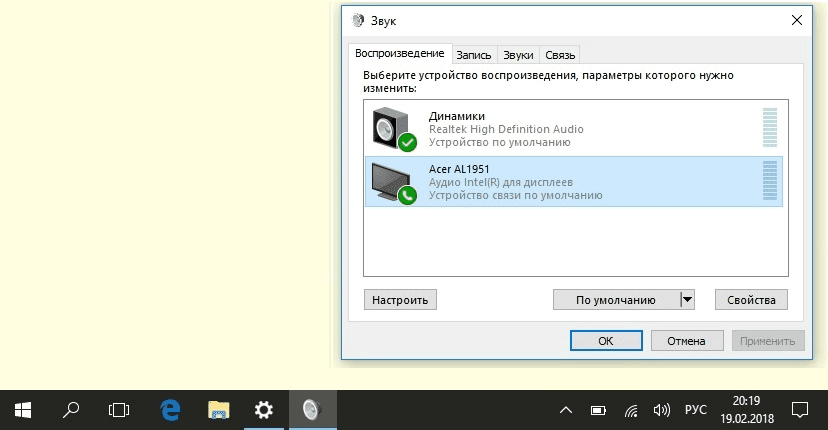The height and width of the screenshot is (430, 828).
Task: Open Task View on the taskbar
Action: tap(119, 409)
